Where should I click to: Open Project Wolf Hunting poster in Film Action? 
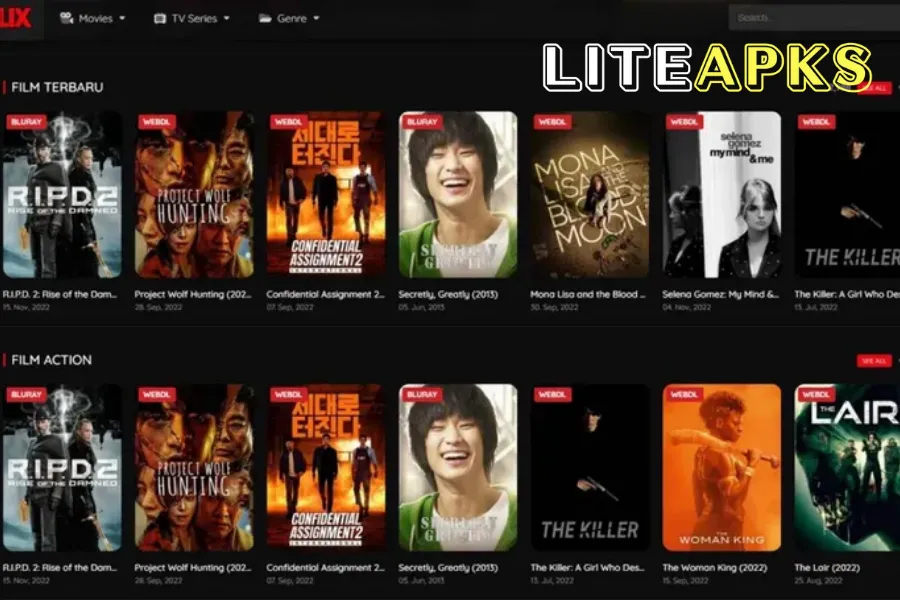tap(194, 468)
